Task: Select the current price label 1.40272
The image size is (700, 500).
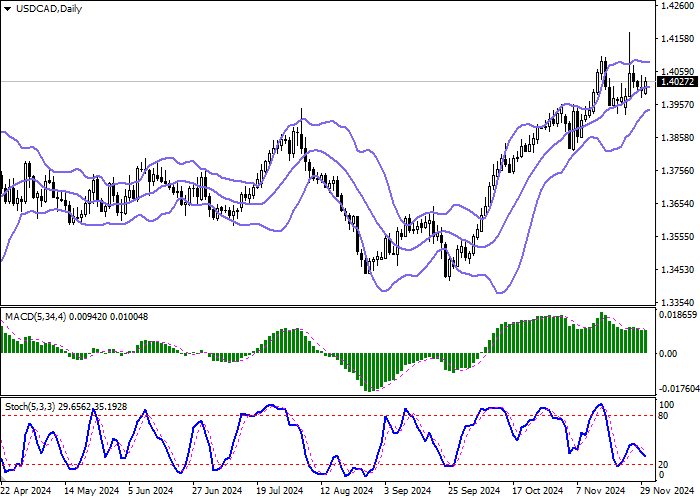Action: pyautogui.click(x=677, y=82)
